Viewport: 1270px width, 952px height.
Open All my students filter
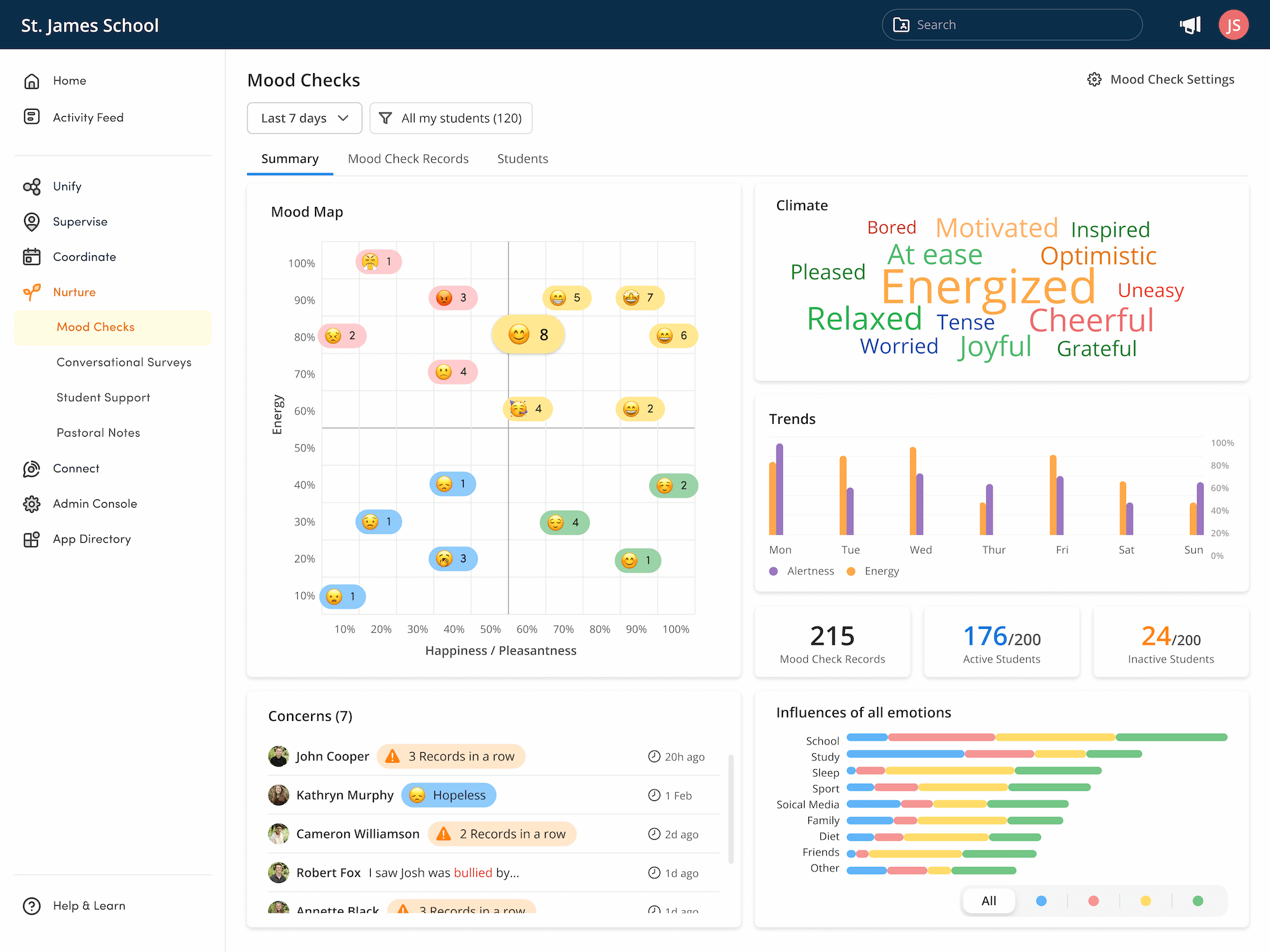(451, 118)
